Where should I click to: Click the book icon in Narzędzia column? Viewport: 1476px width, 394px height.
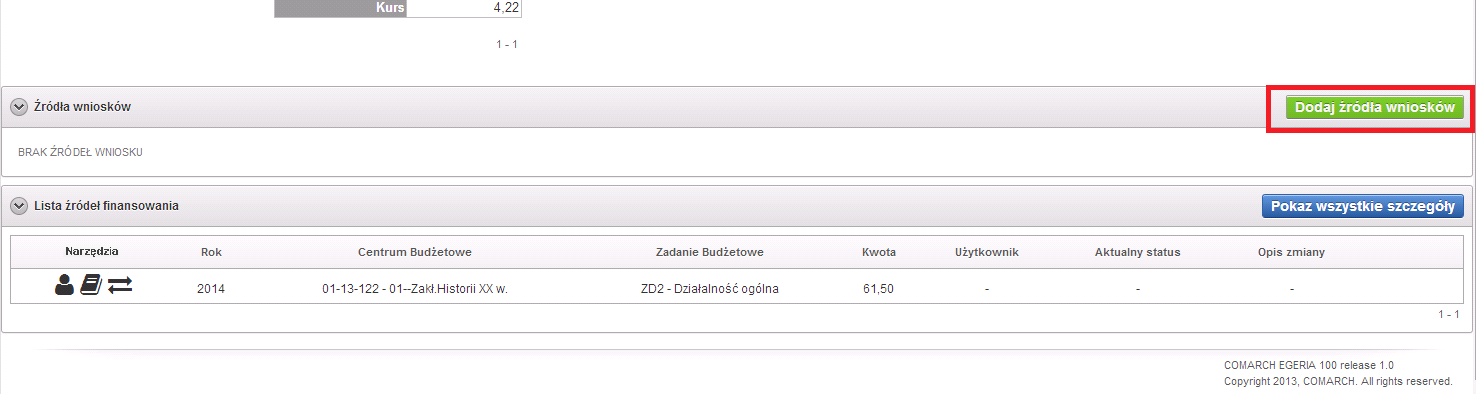tap(91, 286)
